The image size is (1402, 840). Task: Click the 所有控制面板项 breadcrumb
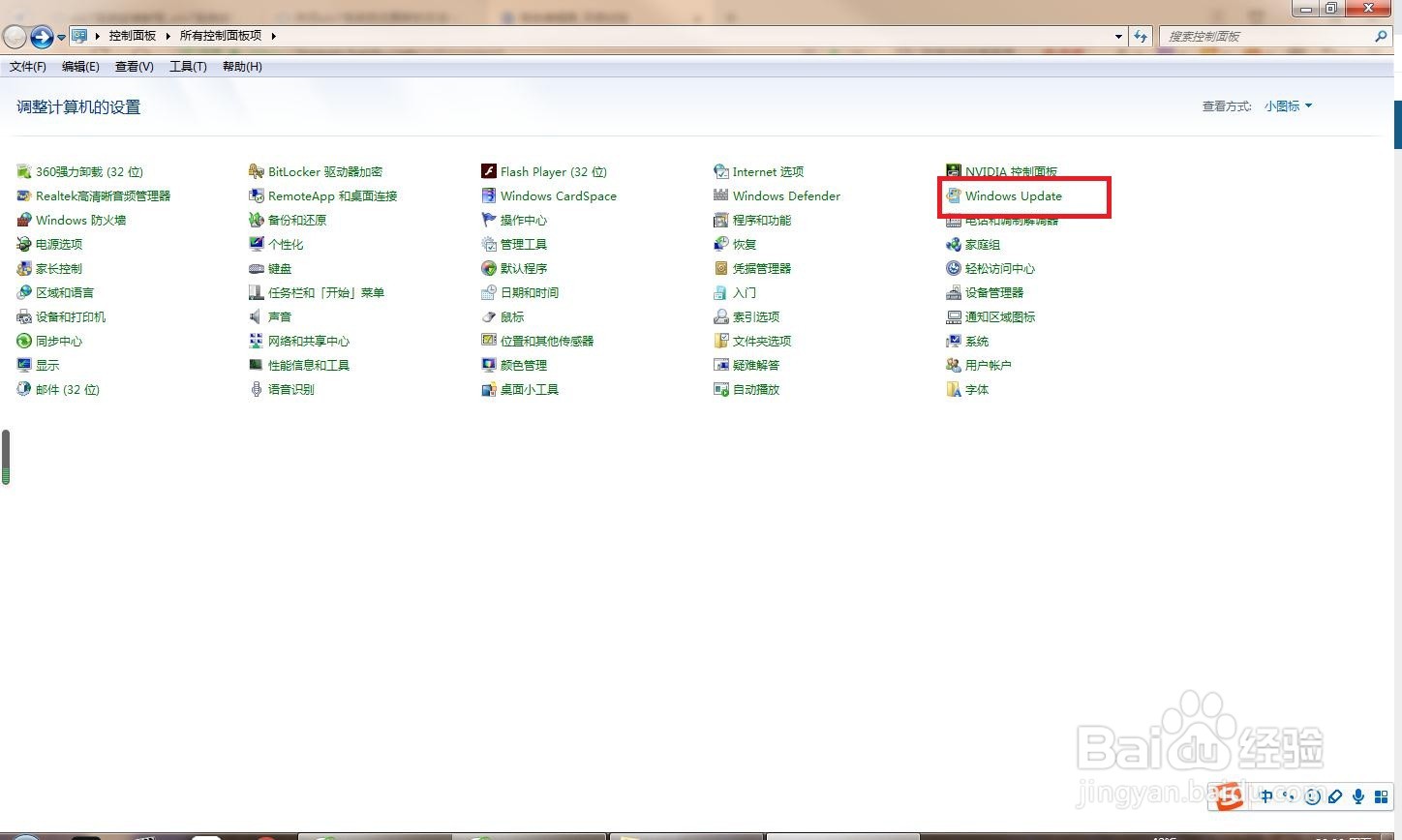click(x=221, y=36)
